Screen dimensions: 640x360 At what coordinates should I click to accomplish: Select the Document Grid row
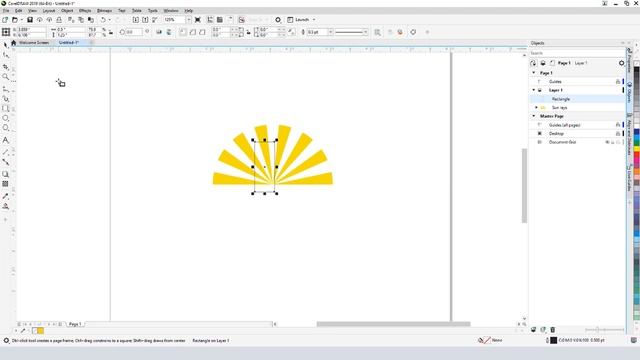point(577,142)
